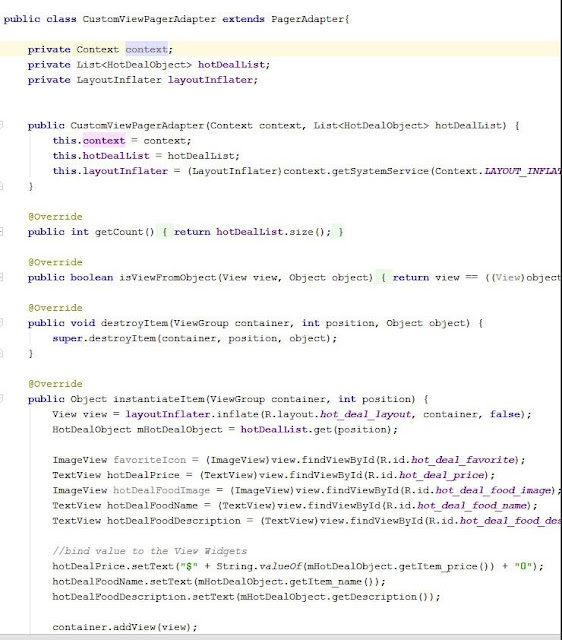
Task: Click 'hotDealList.size()' in the getCount return
Action: point(271,231)
